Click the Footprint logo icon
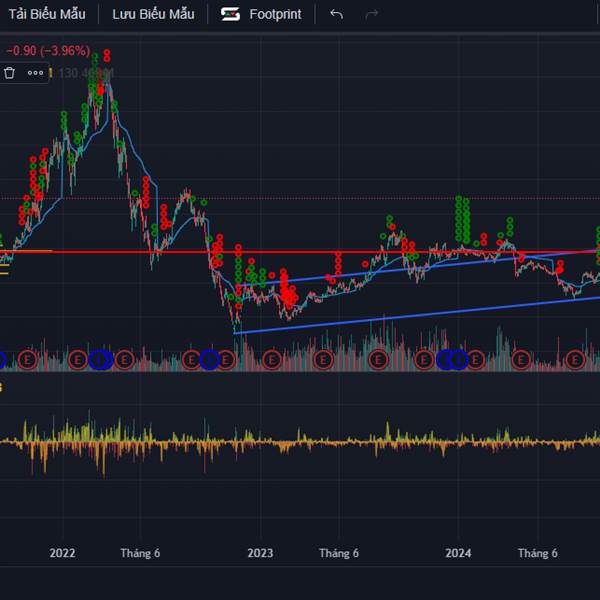The height and width of the screenshot is (600, 600). (x=231, y=14)
